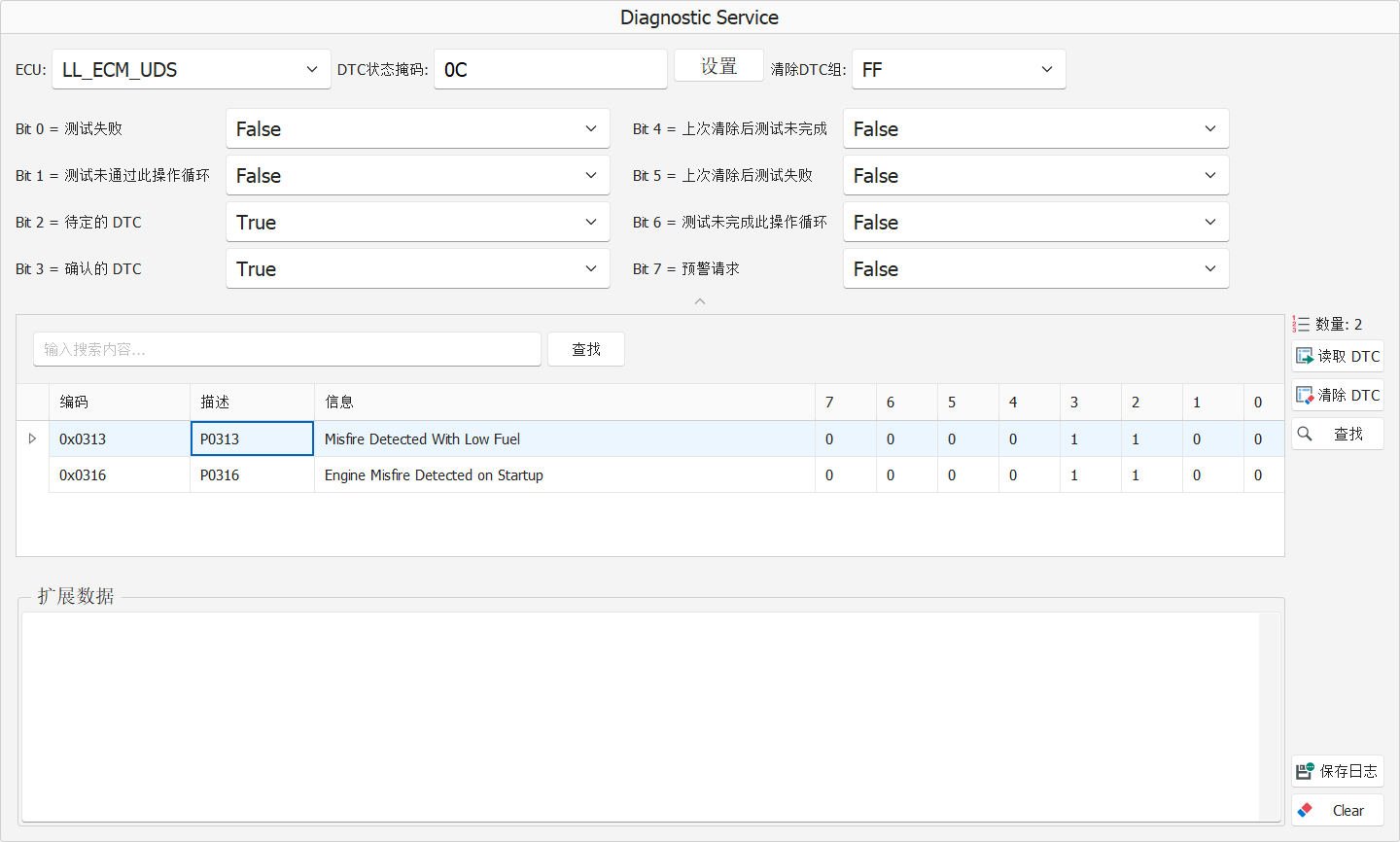Open the Bit 1 测试未通过此操作循环 dropdown
This screenshot has height=842, width=1400.
click(x=418, y=175)
